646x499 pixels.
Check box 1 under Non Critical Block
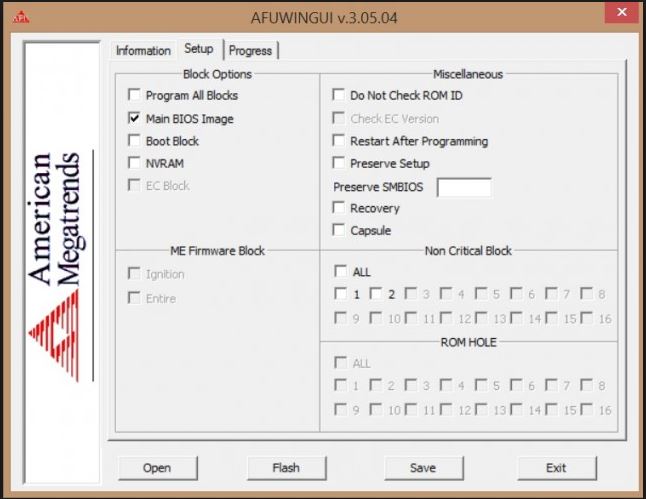point(340,293)
